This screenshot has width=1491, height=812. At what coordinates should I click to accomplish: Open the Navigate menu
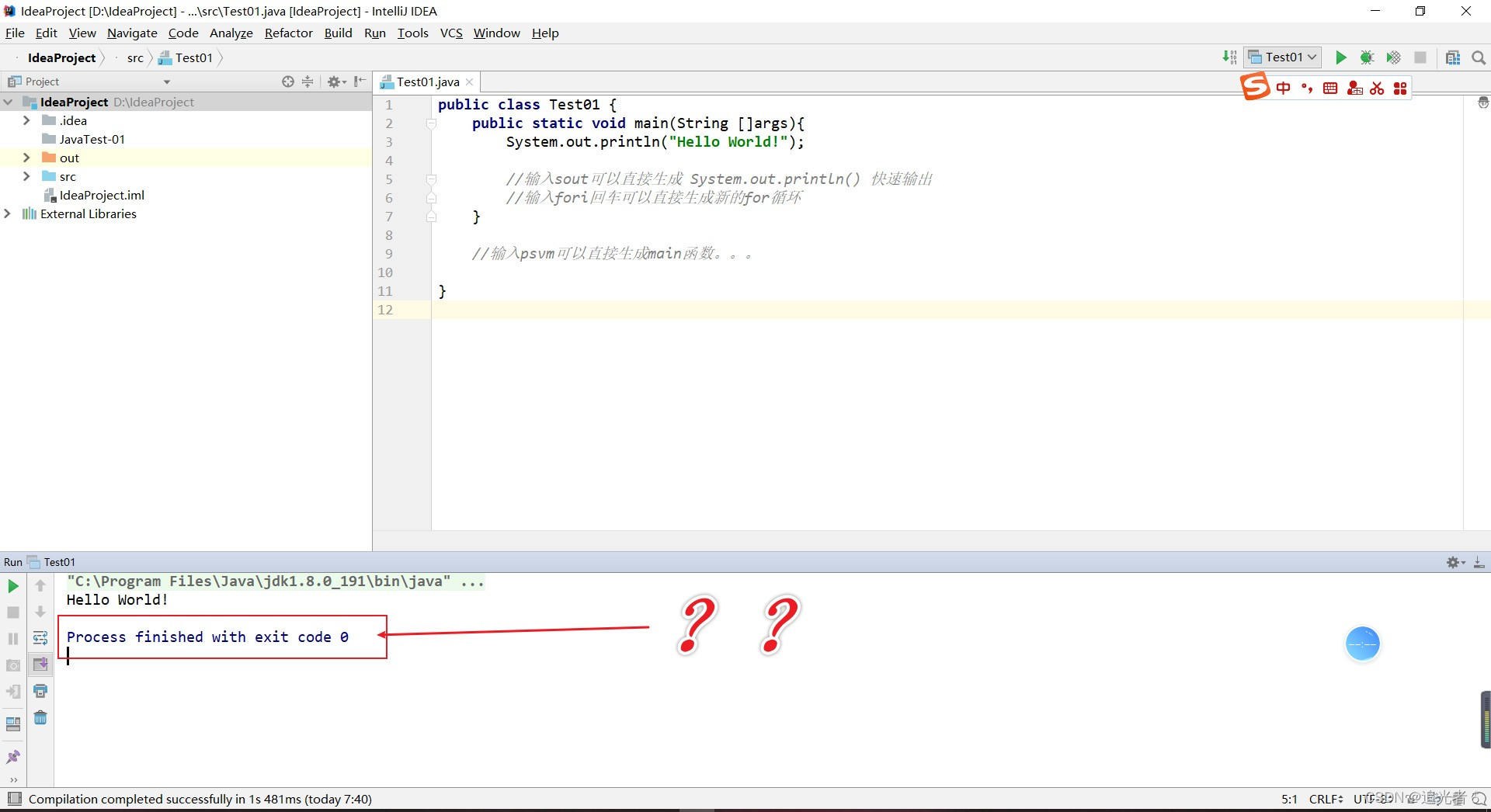132,33
